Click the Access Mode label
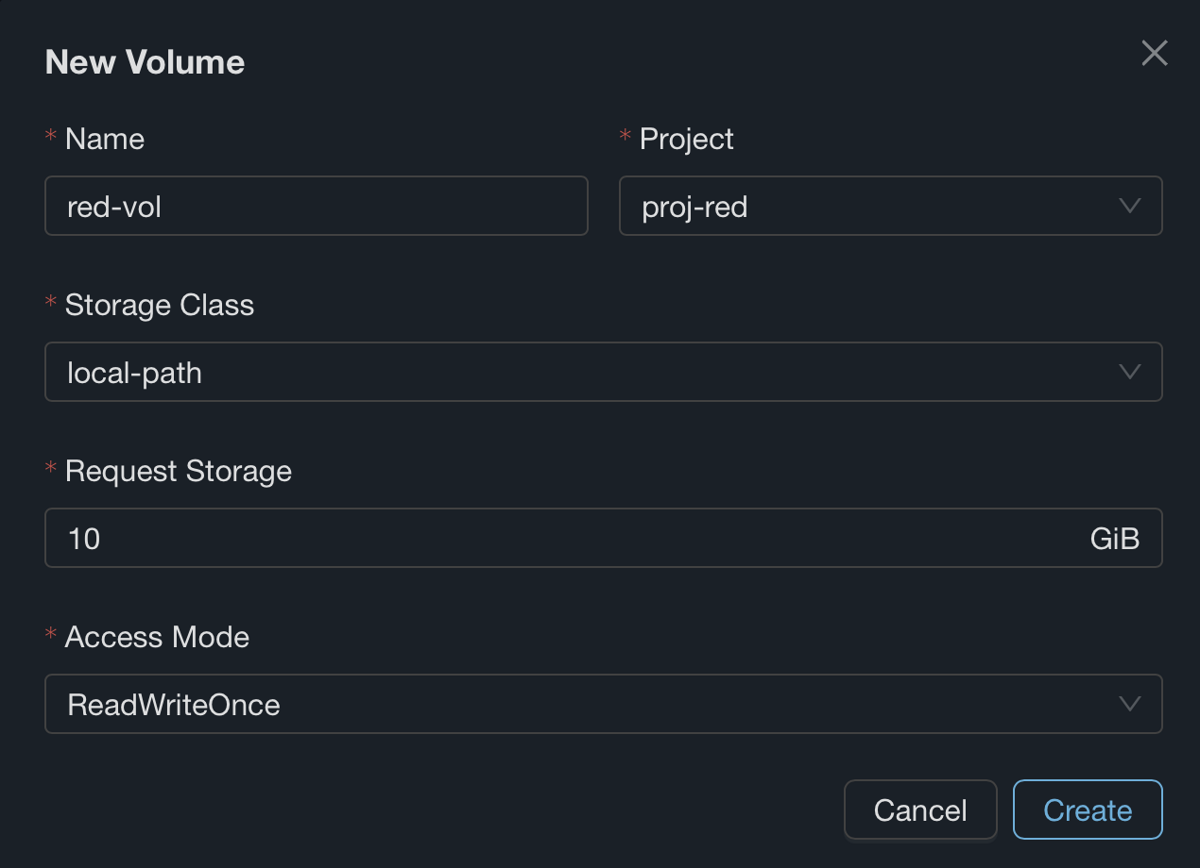The height and width of the screenshot is (868, 1200). pos(157,637)
